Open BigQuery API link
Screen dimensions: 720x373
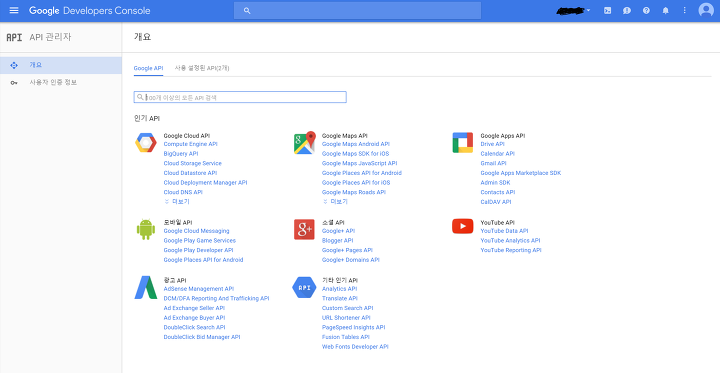click(181, 154)
